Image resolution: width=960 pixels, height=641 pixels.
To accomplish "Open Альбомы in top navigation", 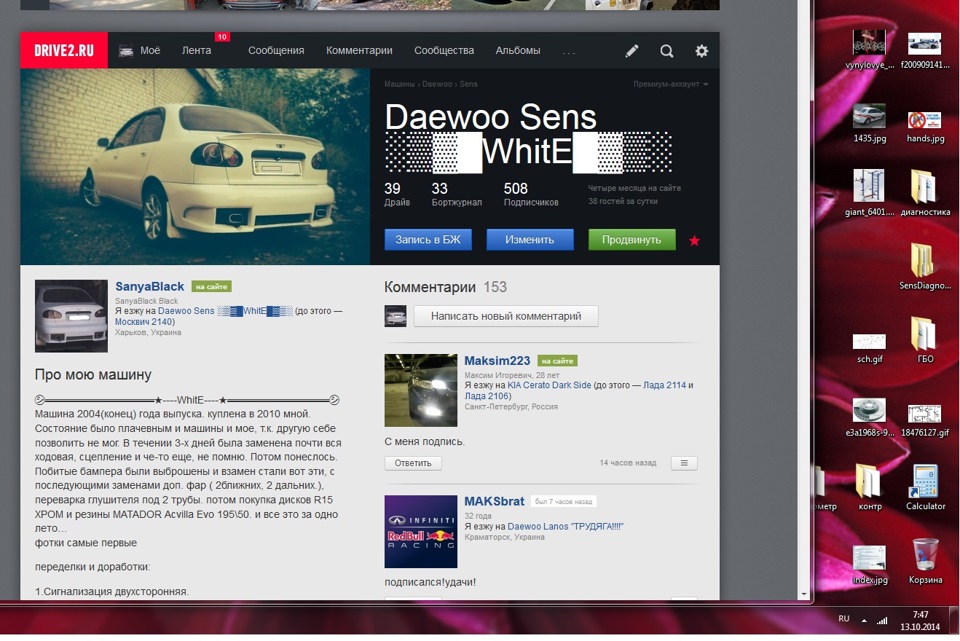I will pyautogui.click(x=518, y=51).
